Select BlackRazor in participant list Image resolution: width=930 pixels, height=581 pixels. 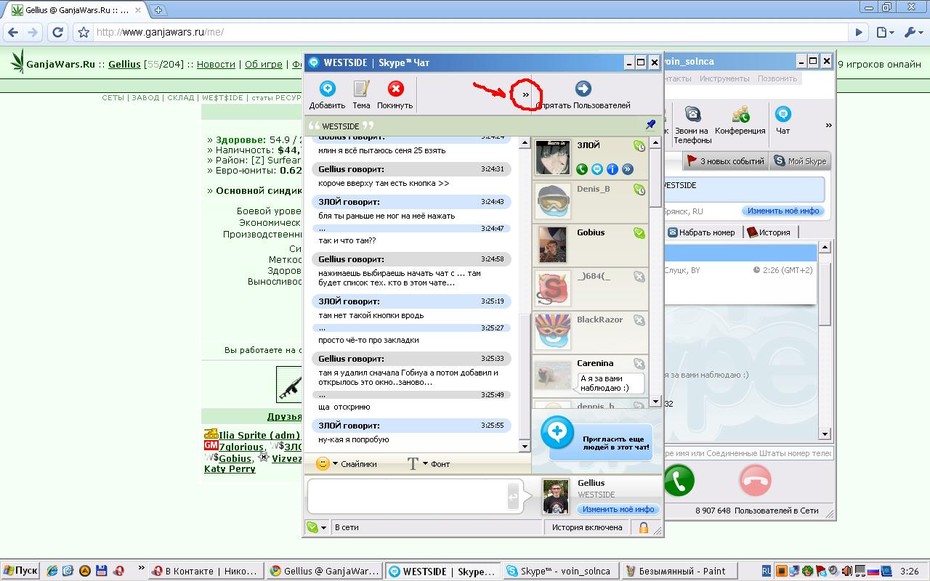[x=590, y=331]
